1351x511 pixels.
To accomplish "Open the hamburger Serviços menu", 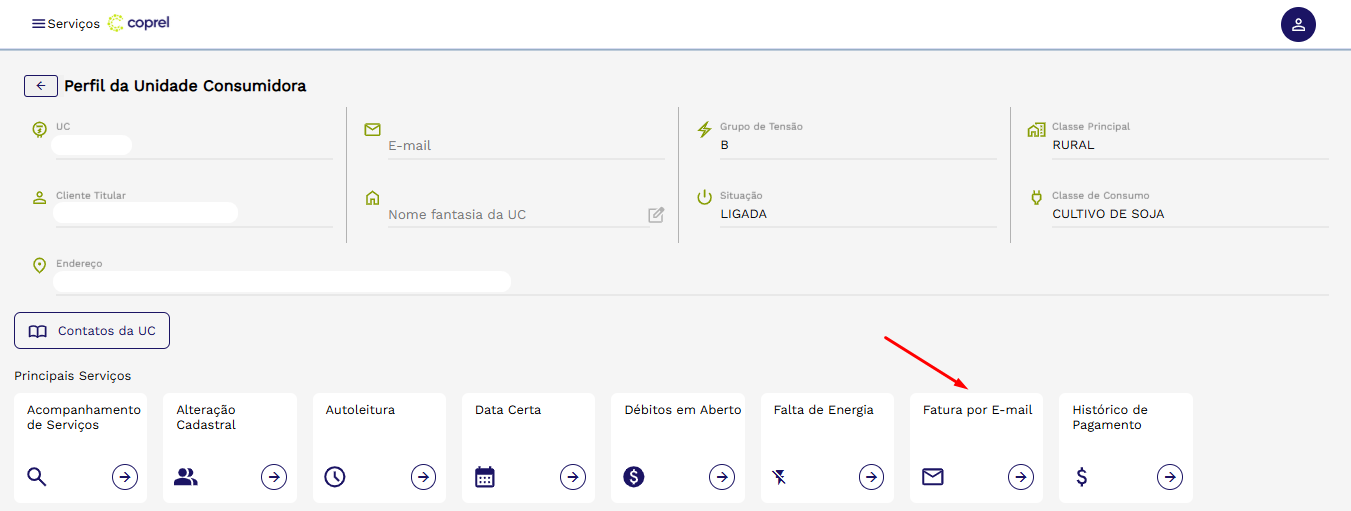I will pyautogui.click(x=38, y=24).
